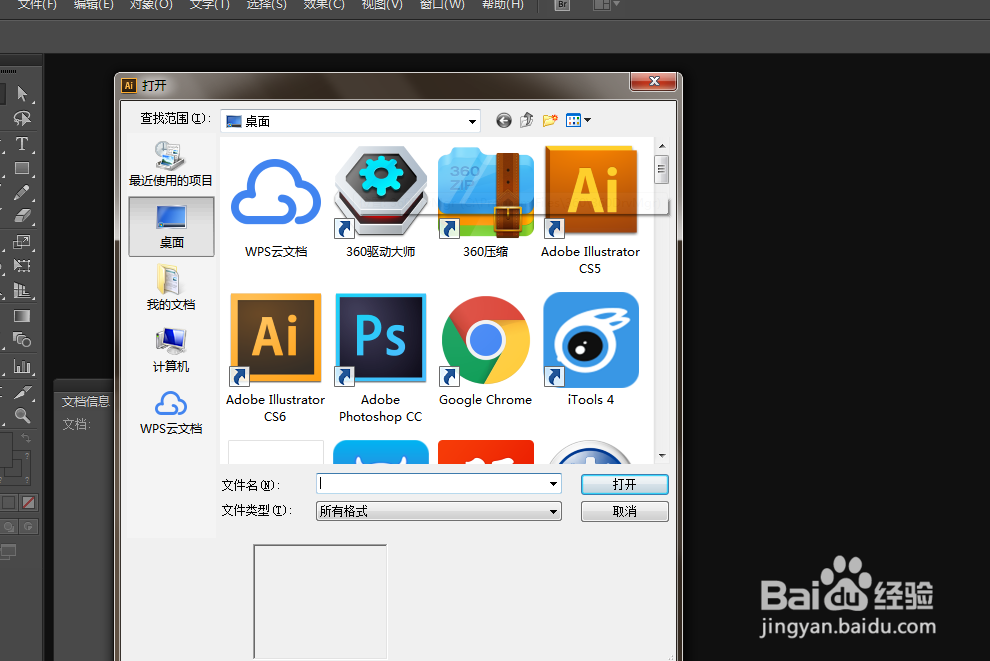Set None fill swatch
Screen dimensions: 990x661
28,503
